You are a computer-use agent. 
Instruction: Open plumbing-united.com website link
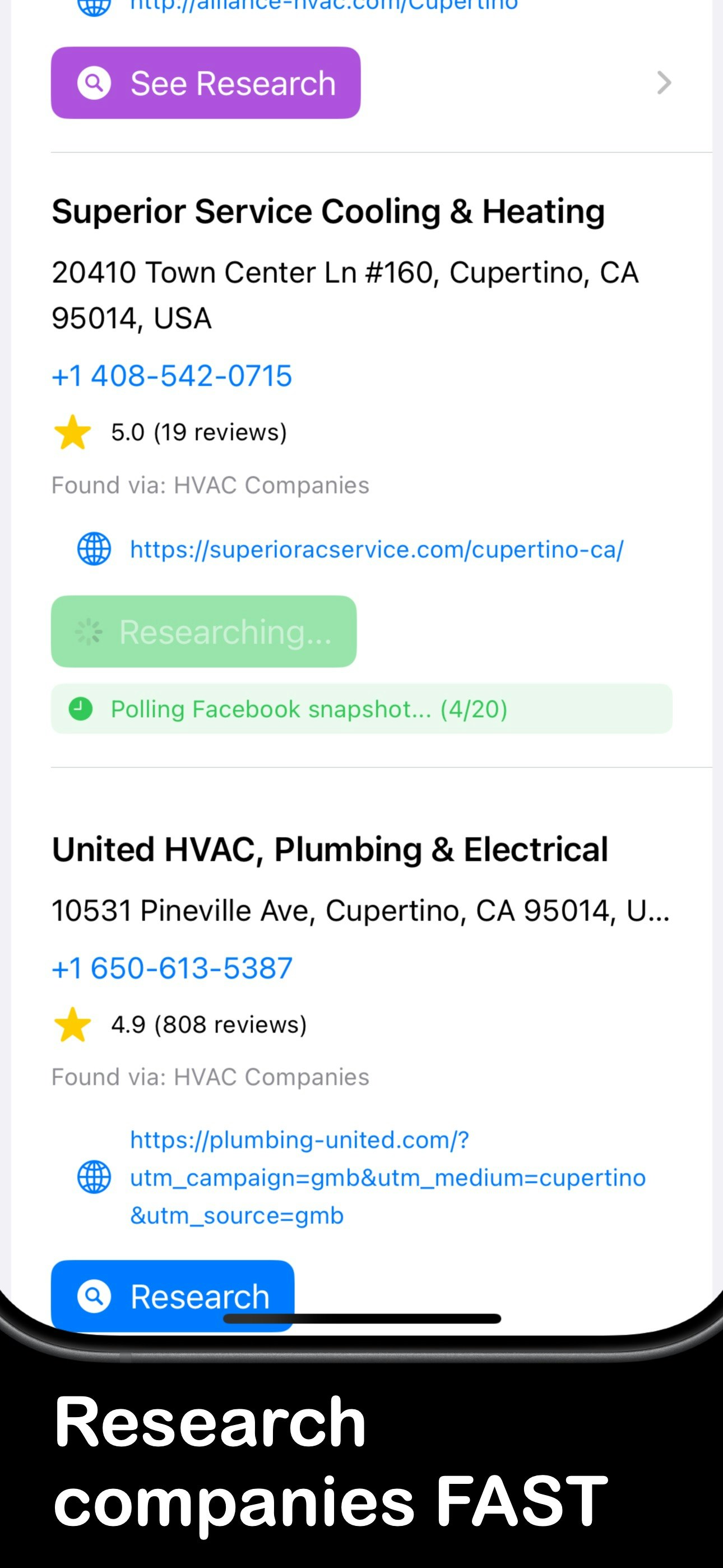click(387, 1177)
